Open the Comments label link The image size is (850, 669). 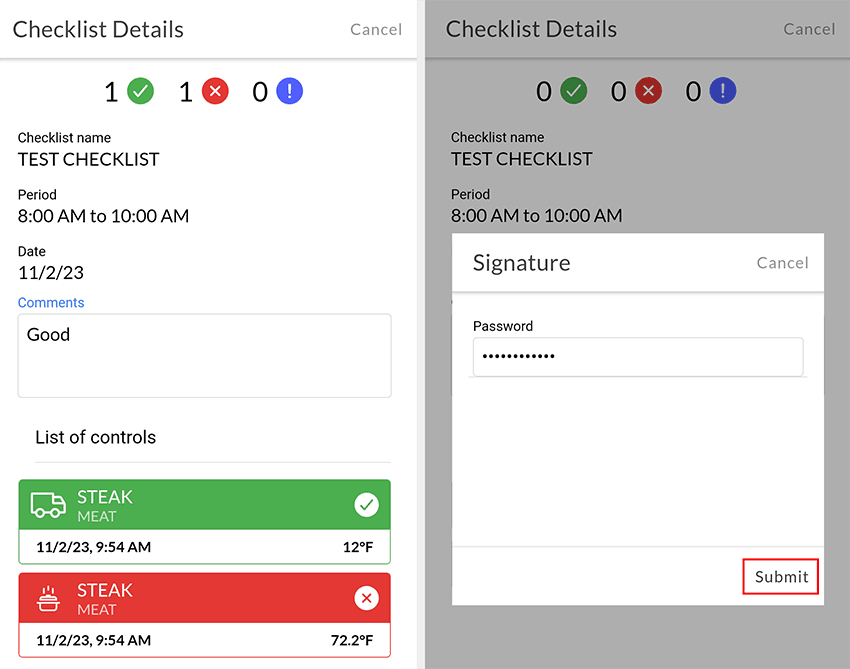point(51,303)
